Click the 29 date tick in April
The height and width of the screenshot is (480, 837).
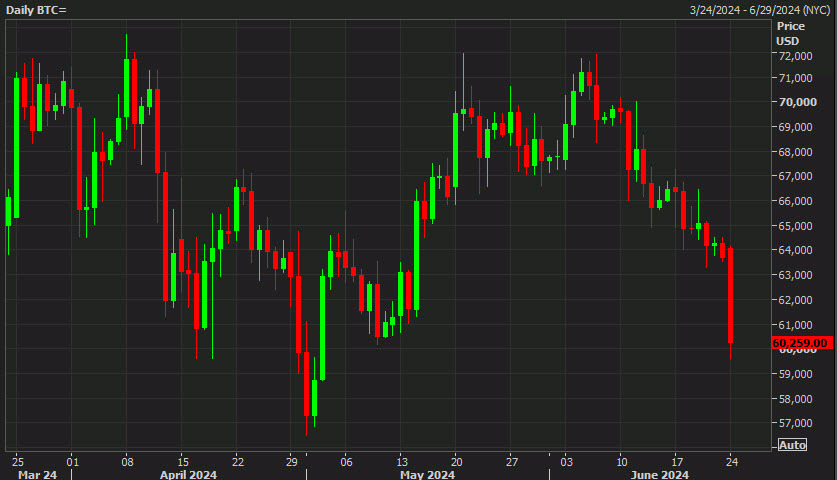[291, 462]
